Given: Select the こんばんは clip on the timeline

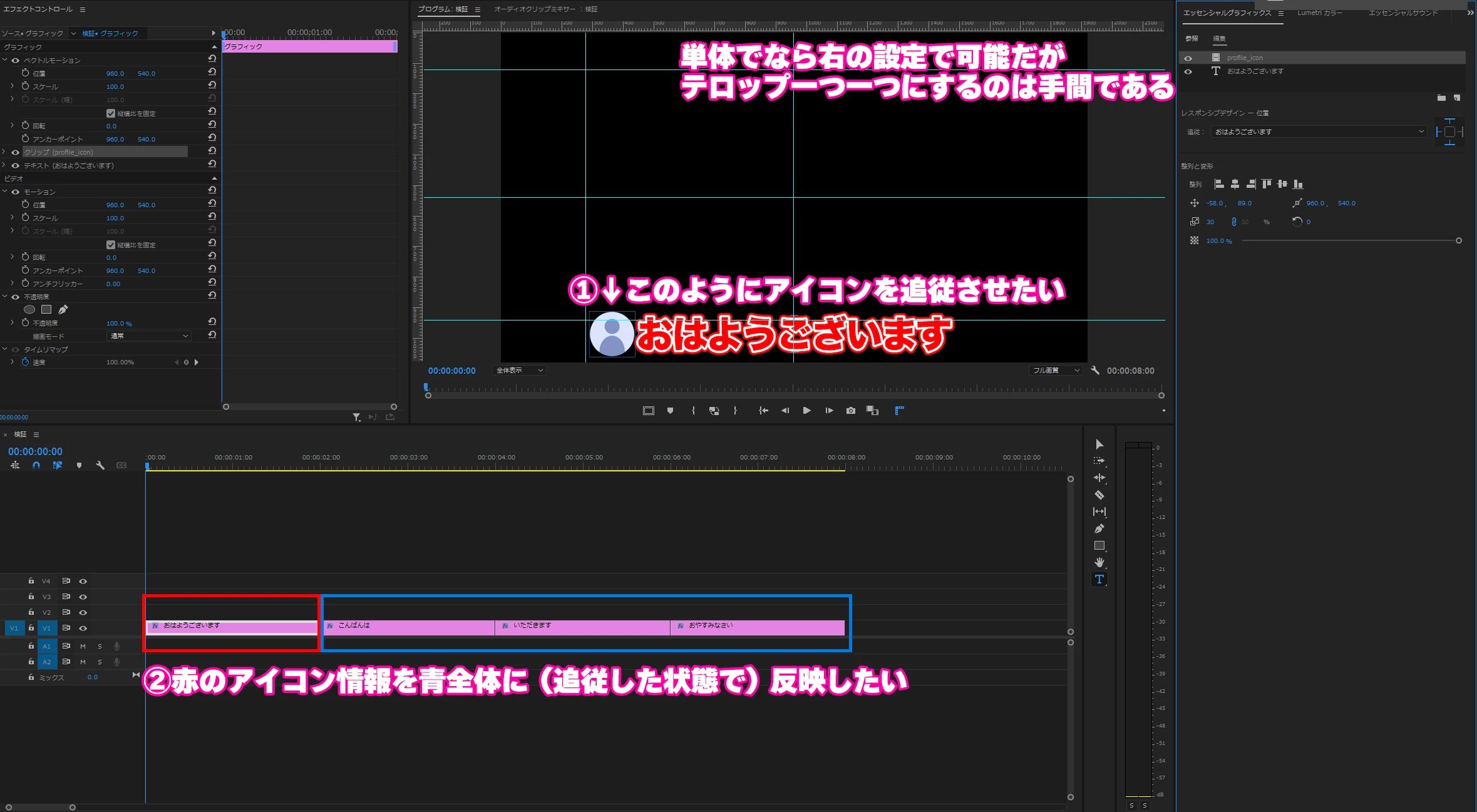Looking at the screenshot, I should (x=408, y=627).
